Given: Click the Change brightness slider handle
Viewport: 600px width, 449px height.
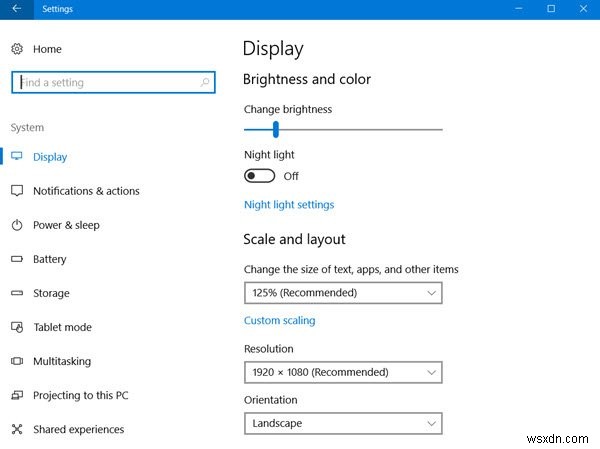Looking at the screenshot, I should click(x=276, y=129).
